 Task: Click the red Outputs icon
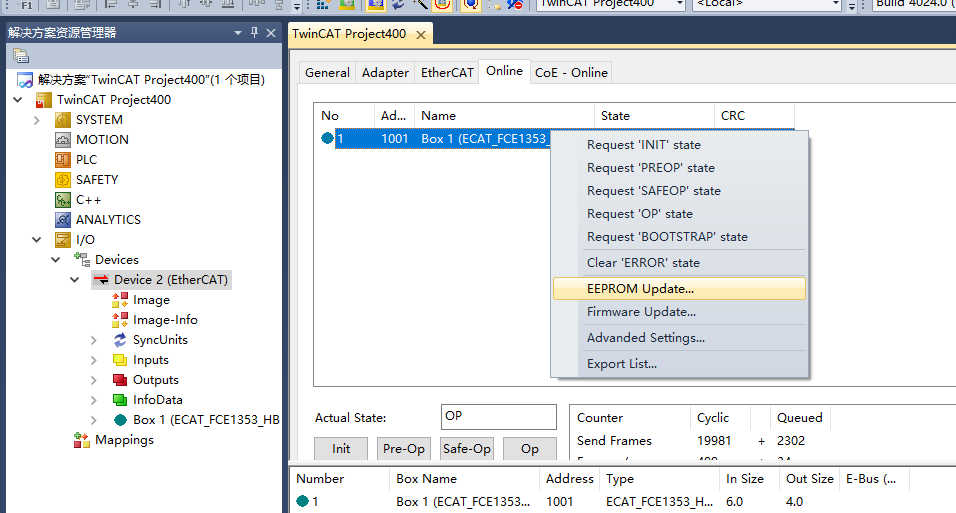tap(120, 380)
